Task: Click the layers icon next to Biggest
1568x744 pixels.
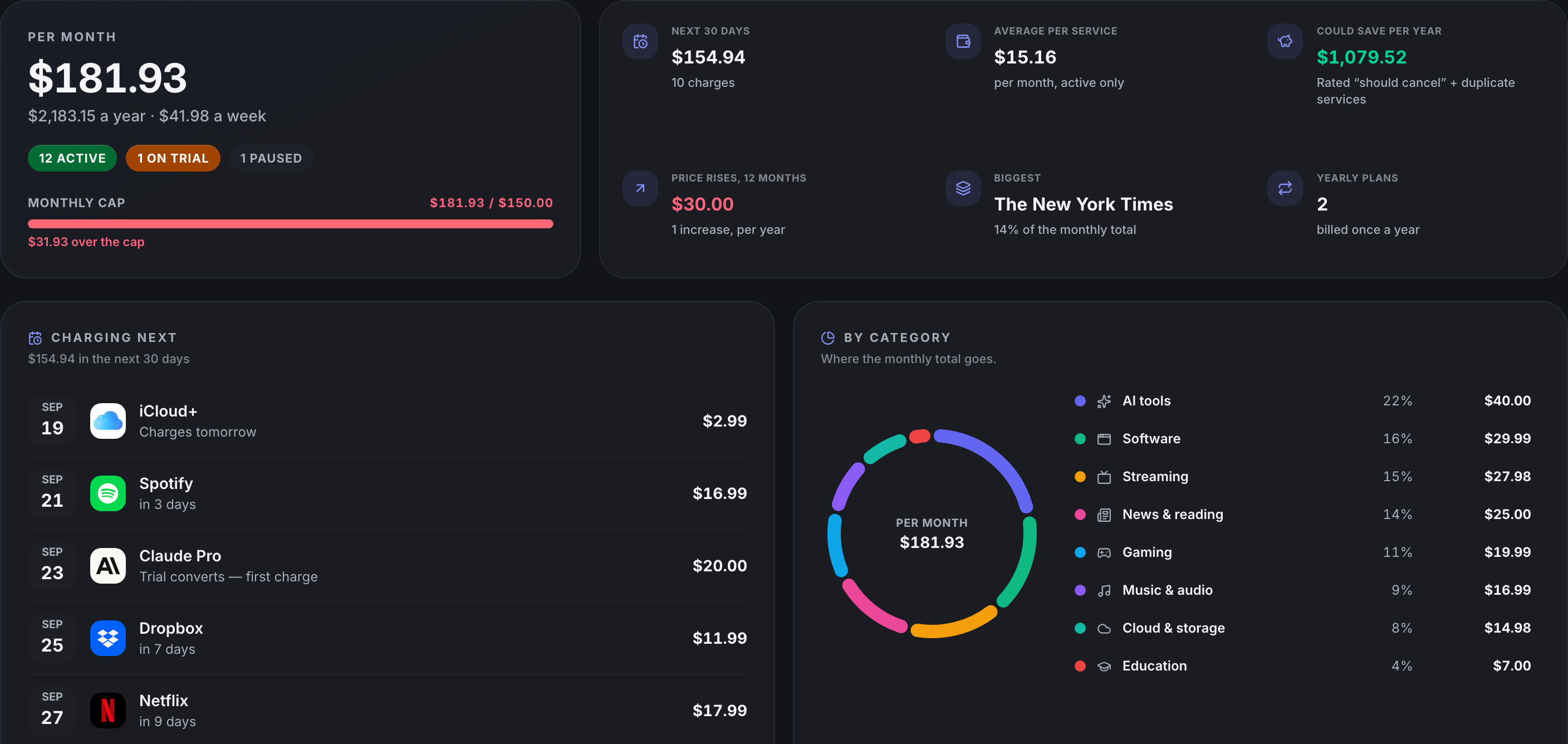Action: (963, 188)
